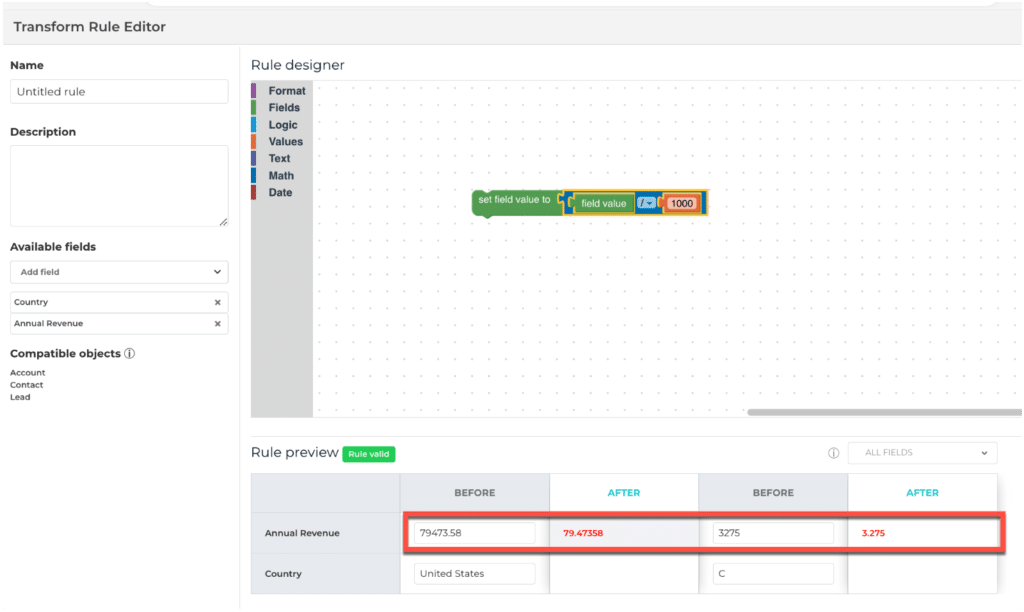
Task: Select the Logic block category
Action: pos(283,125)
